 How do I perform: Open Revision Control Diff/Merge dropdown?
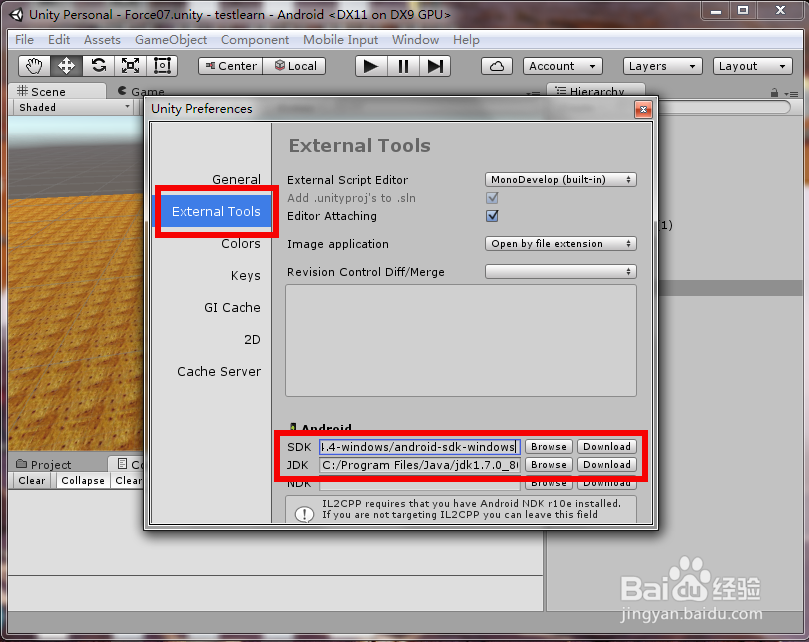tap(560, 271)
